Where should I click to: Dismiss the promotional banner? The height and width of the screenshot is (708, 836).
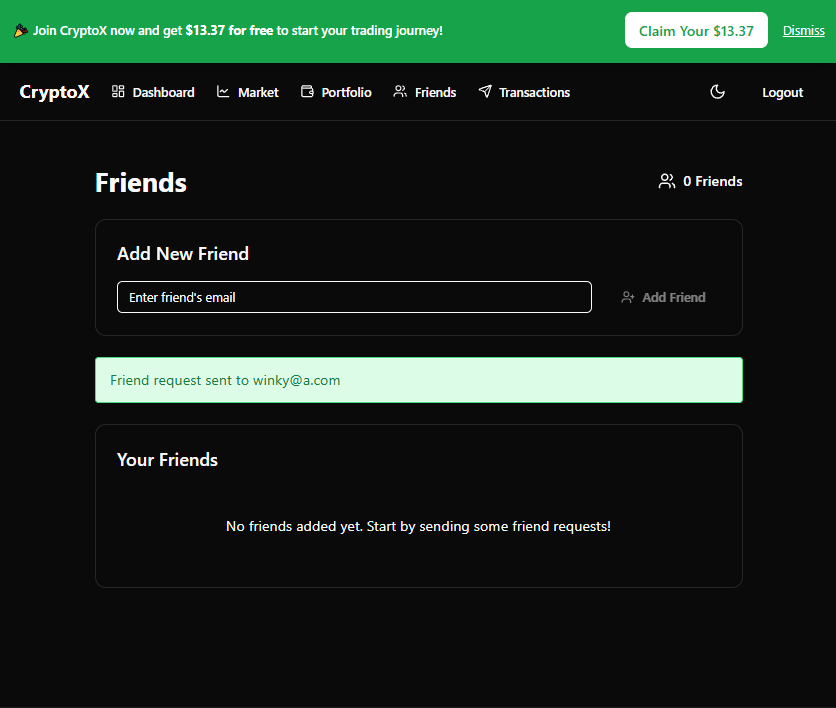click(803, 31)
